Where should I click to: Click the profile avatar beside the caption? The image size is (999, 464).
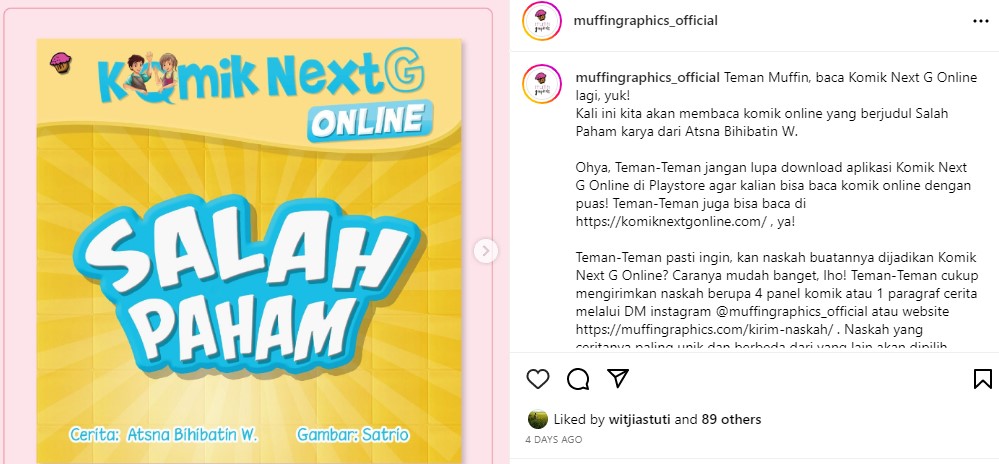coord(542,84)
